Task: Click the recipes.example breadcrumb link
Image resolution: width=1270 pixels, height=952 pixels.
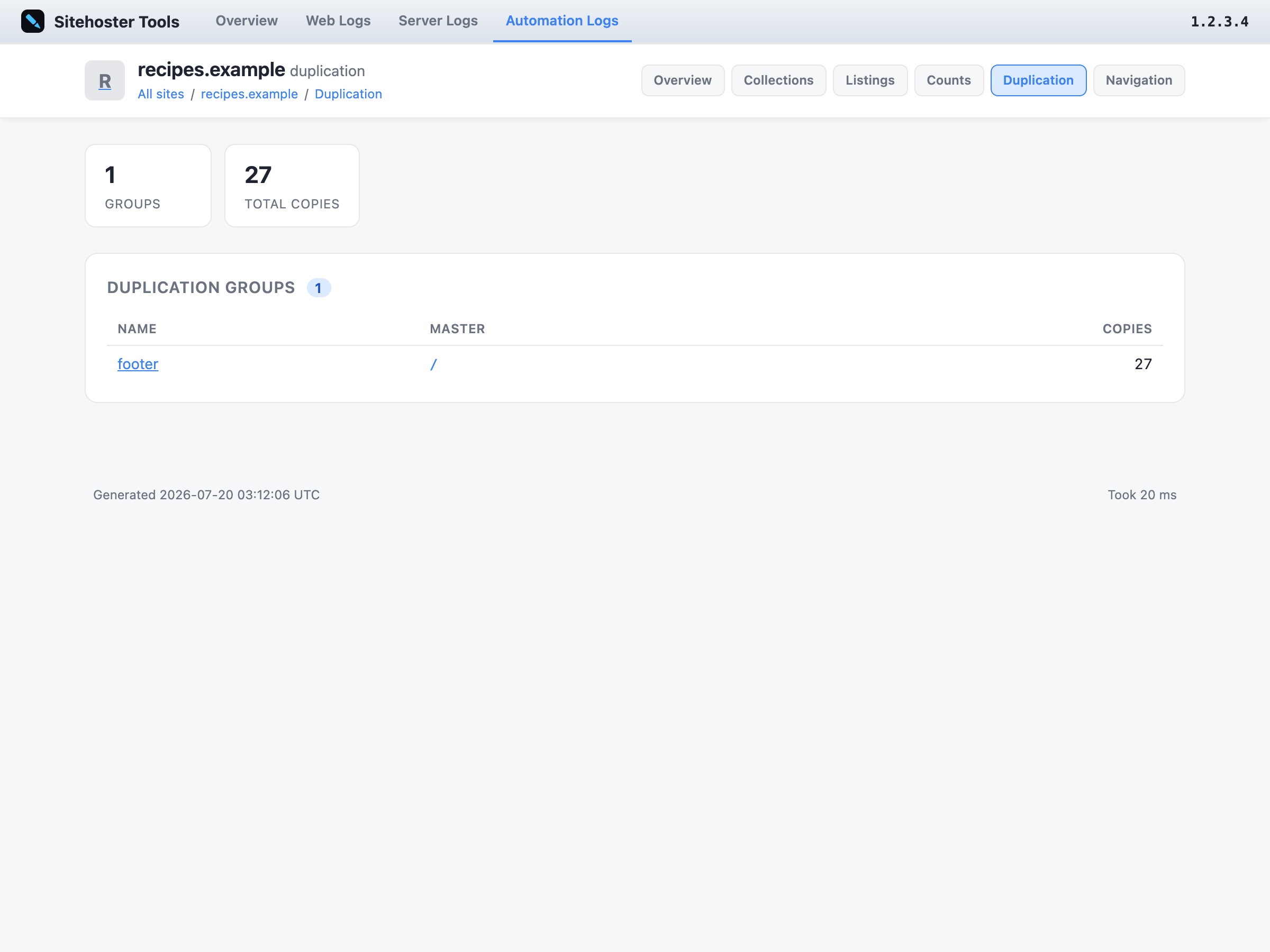Action: point(249,94)
